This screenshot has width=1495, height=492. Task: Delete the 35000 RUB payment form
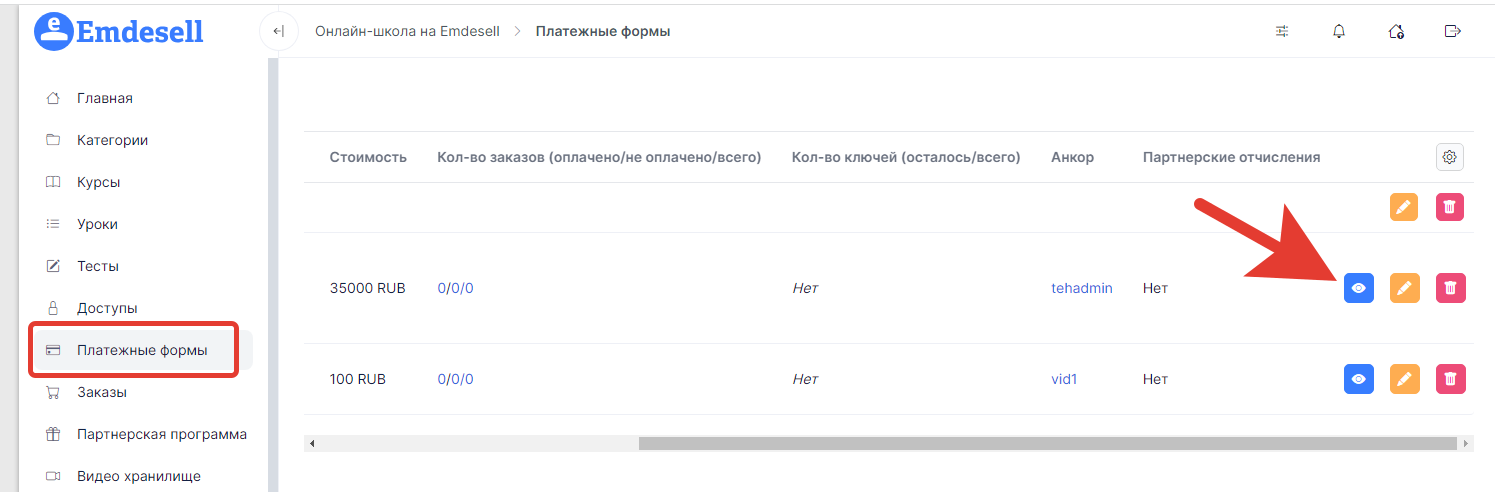[x=1450, y=288]
